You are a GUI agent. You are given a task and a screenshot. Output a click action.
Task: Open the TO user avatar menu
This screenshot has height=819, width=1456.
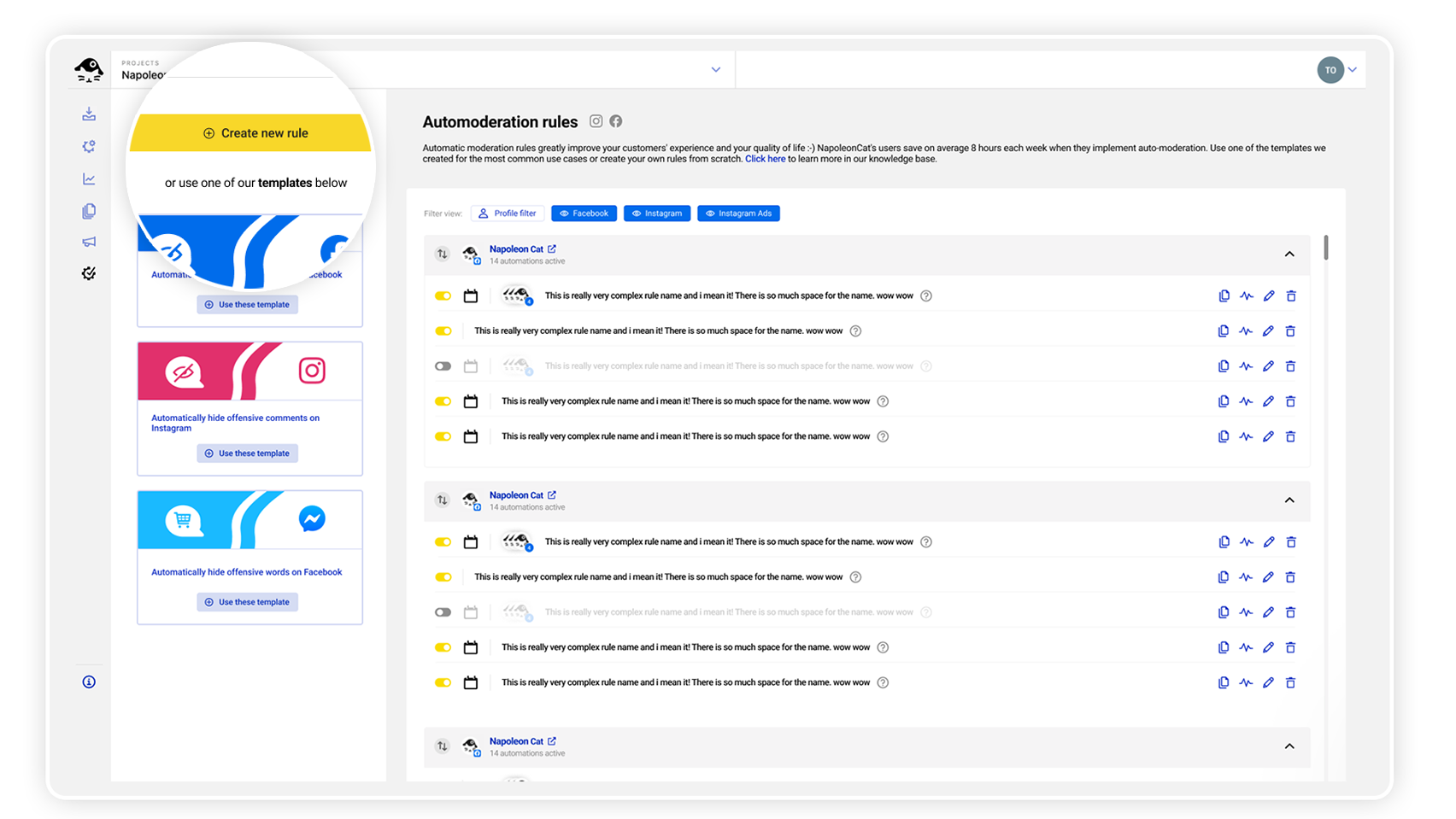click(1330, 70)
